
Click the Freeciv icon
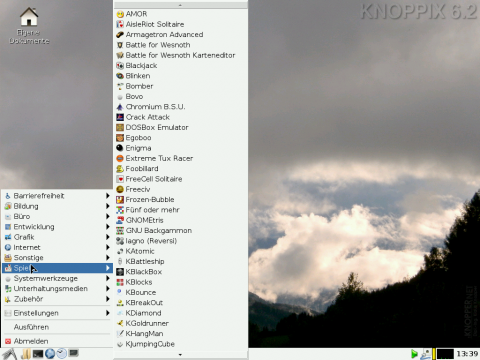point(120,190)
